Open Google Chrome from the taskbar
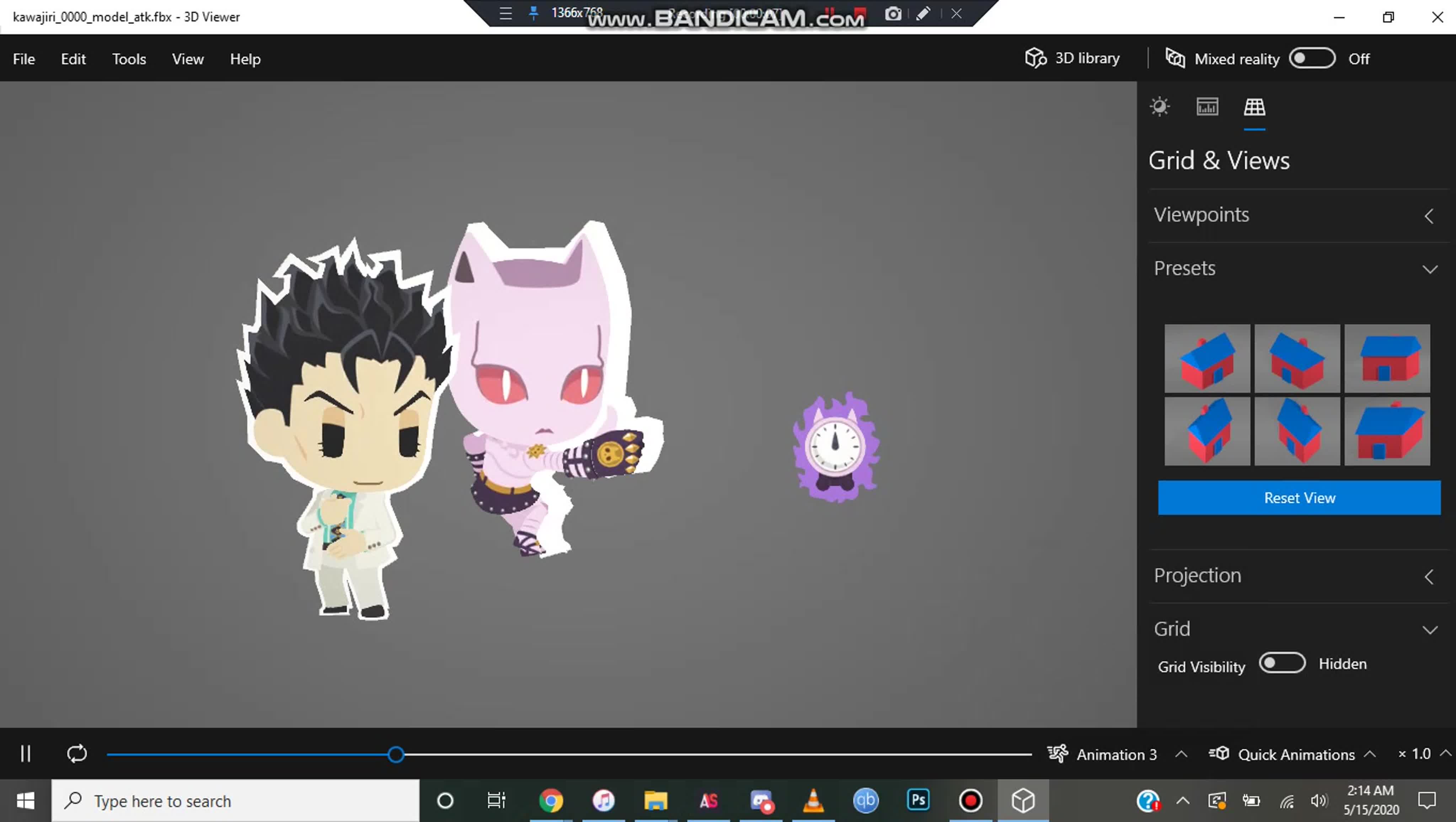The height and width of the screenshot is (822, 1456). coord(551,801)
